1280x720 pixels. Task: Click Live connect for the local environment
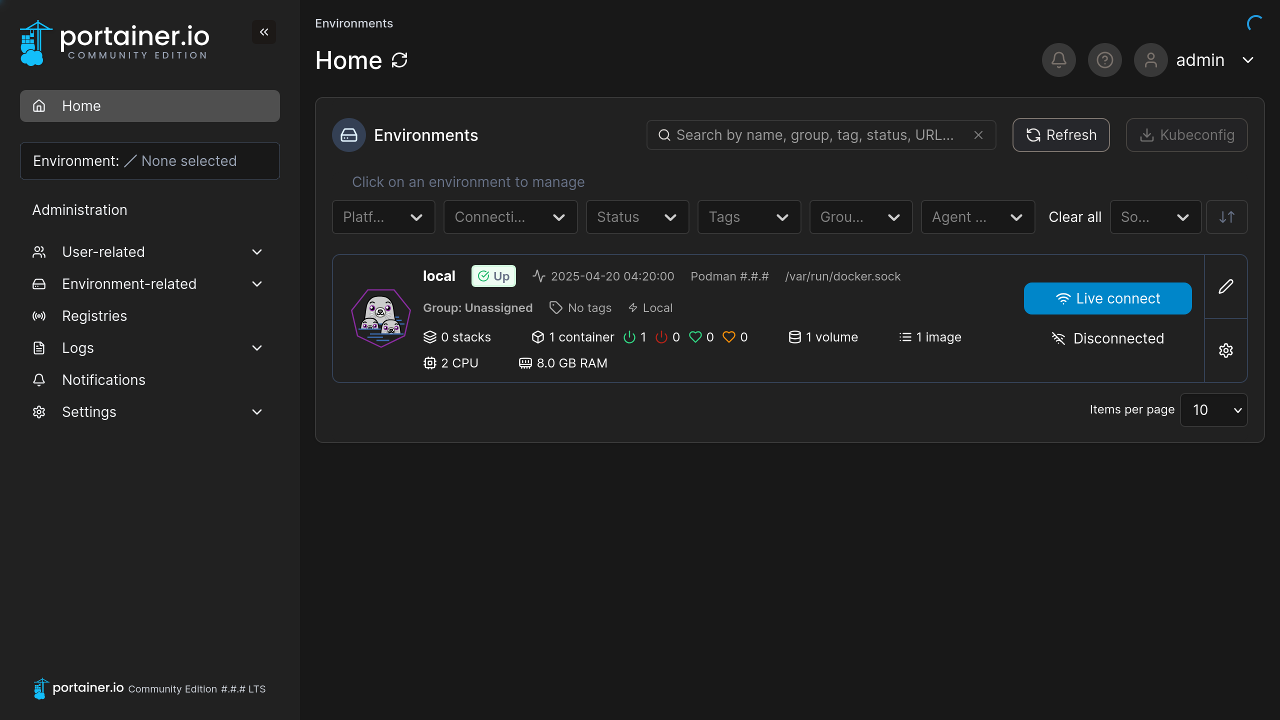tap(1107, 298)
